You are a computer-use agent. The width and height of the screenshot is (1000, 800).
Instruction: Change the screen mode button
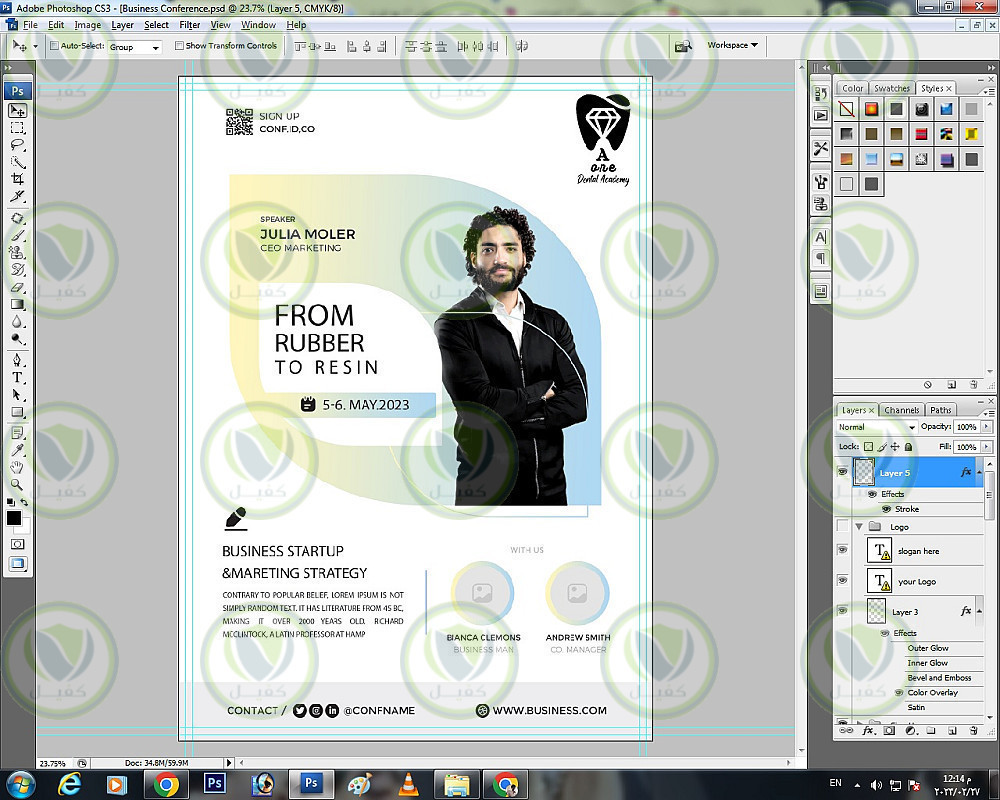17,564
